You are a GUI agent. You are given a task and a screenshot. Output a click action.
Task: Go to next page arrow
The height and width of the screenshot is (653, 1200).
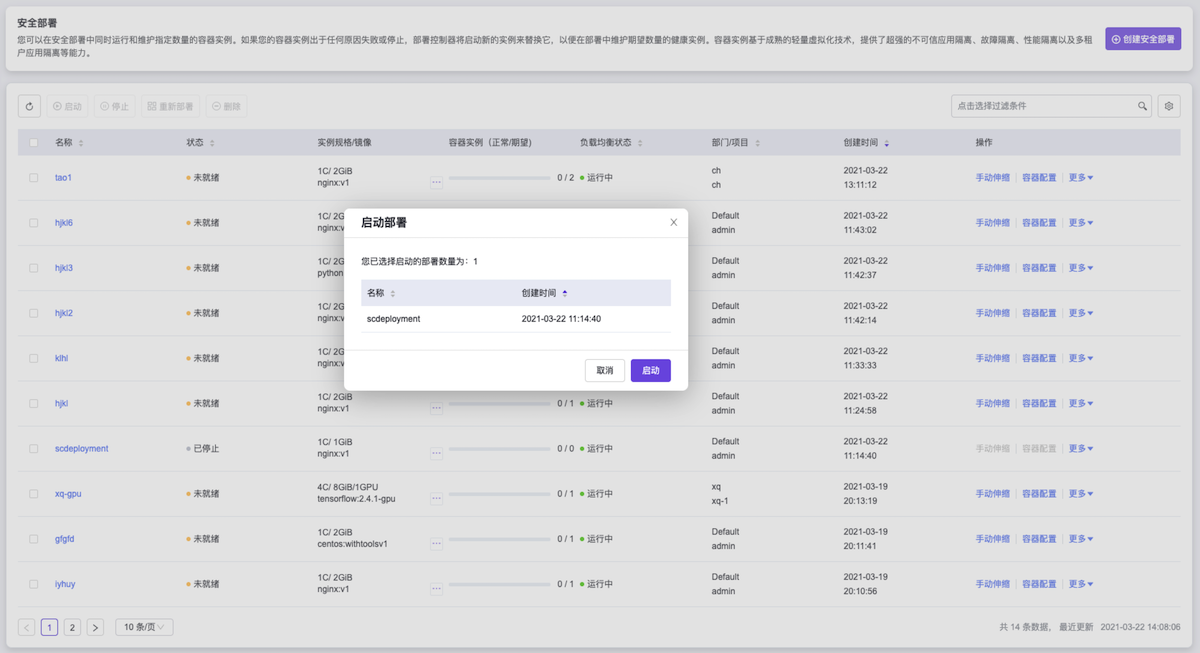coord(95,627)
